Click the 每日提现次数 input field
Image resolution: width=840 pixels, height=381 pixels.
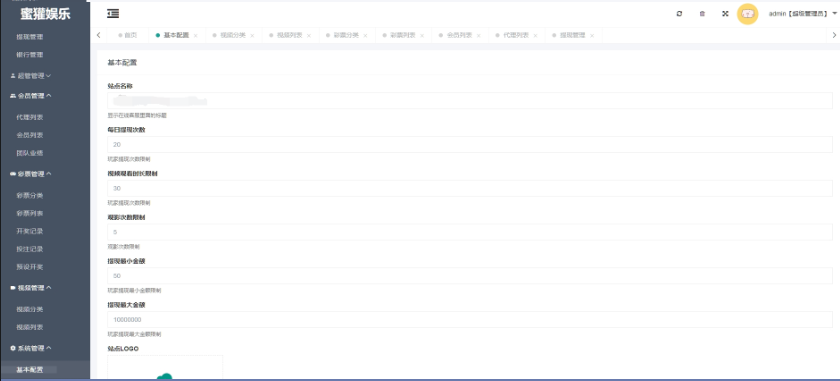point(470,145)
